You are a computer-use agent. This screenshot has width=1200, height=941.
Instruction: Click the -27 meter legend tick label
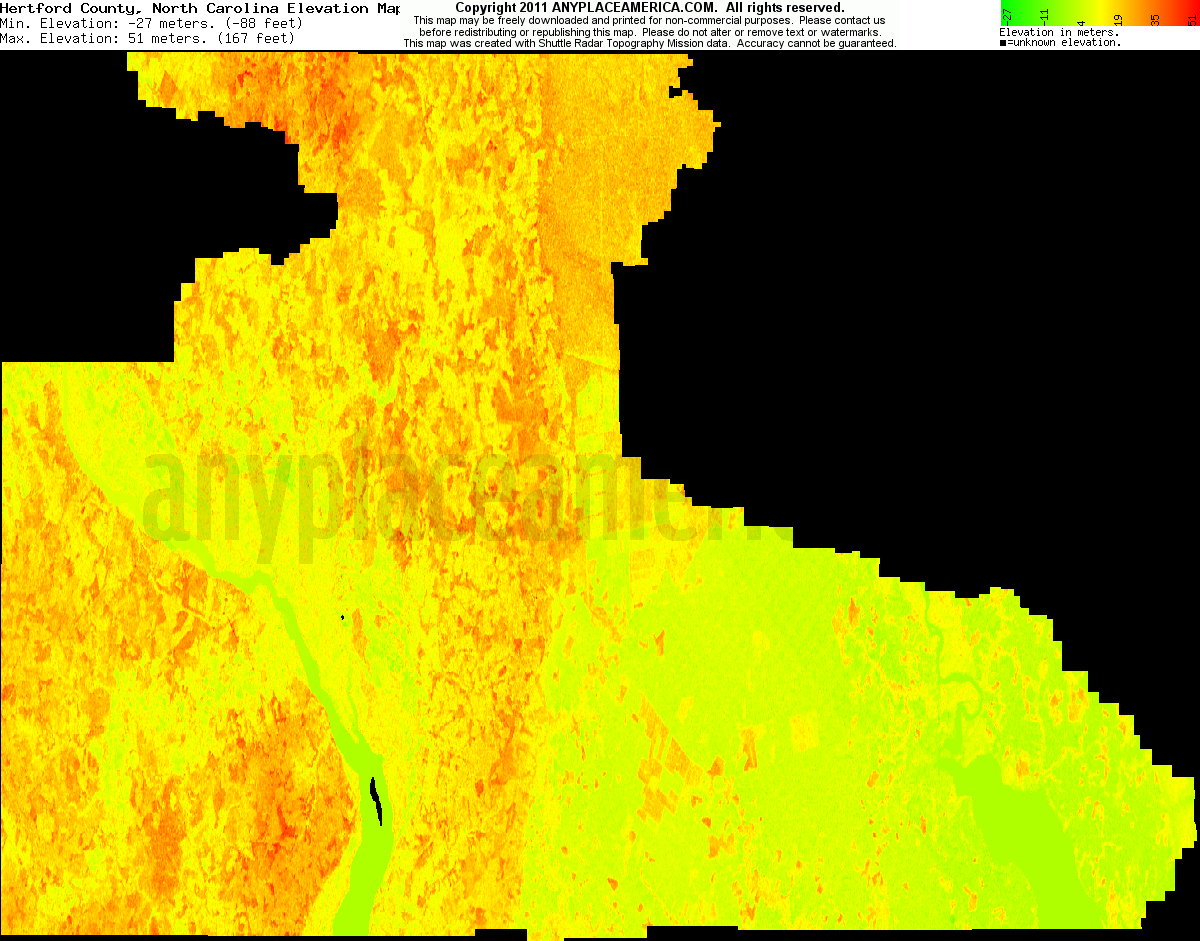tap(1007, 15)
